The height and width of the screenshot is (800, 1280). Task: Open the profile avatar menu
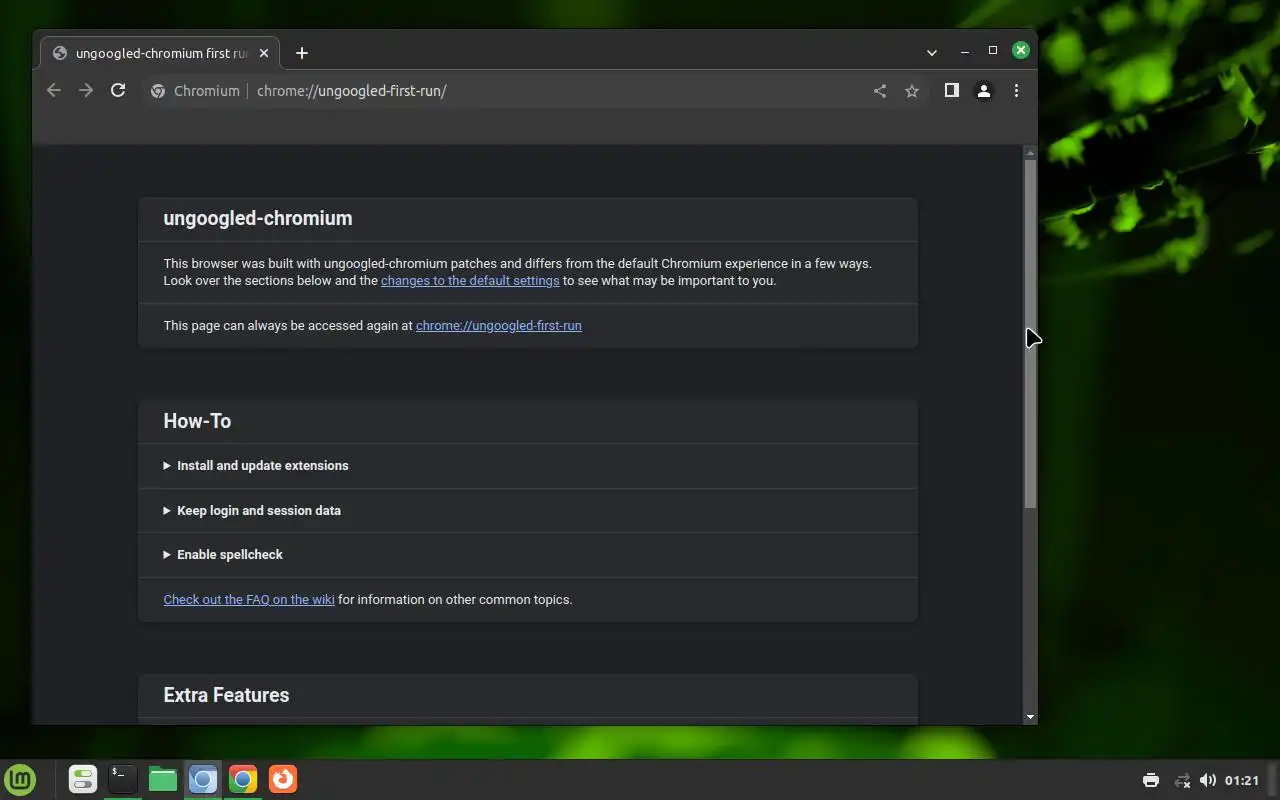pos(984,91)
